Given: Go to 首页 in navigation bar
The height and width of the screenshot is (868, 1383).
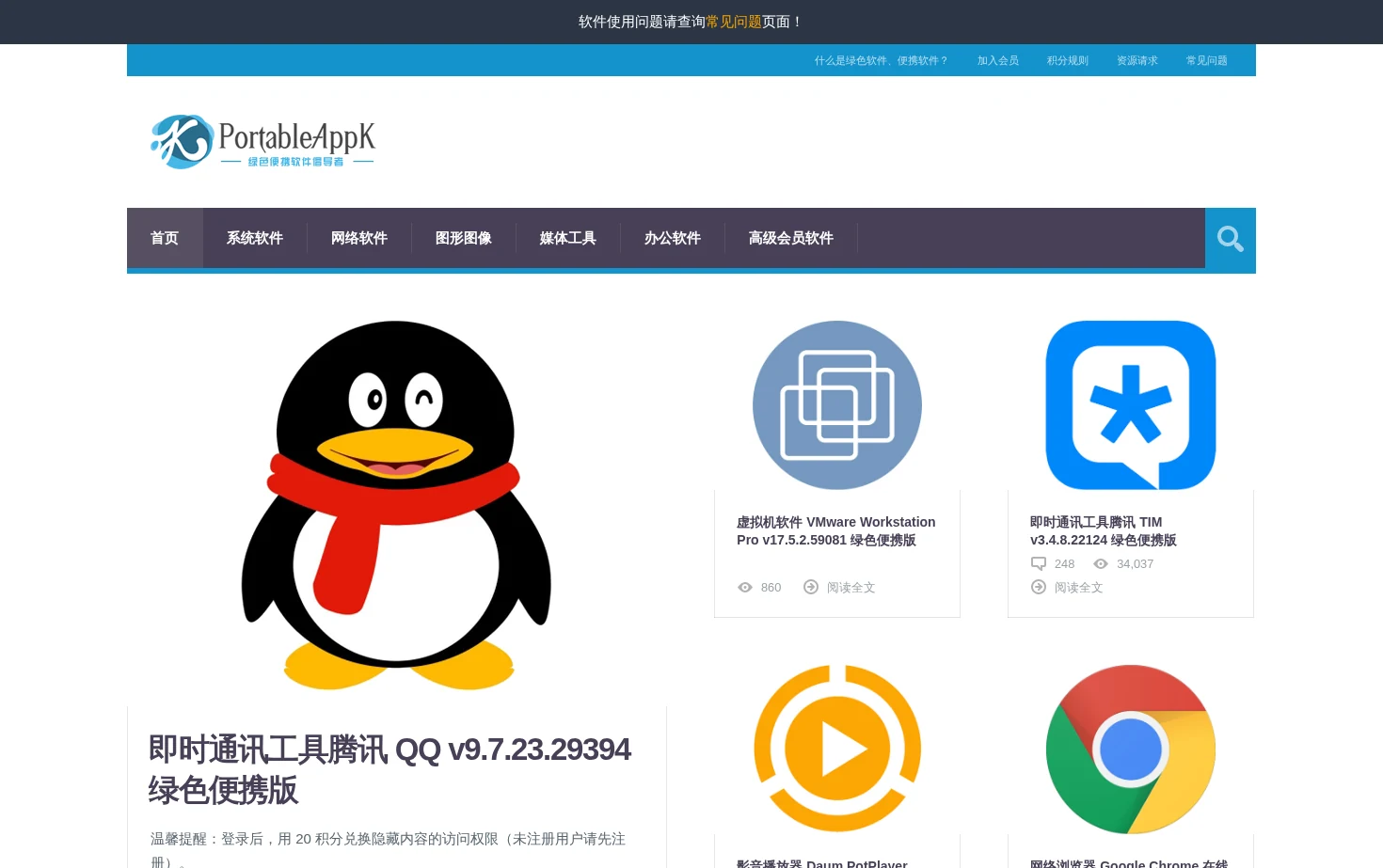Looking at the screenshot, I should pos(165,238).
